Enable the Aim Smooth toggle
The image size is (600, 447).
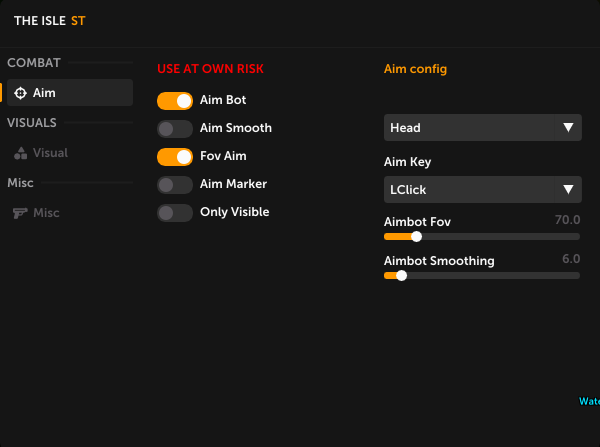click(x=175, y=129)
